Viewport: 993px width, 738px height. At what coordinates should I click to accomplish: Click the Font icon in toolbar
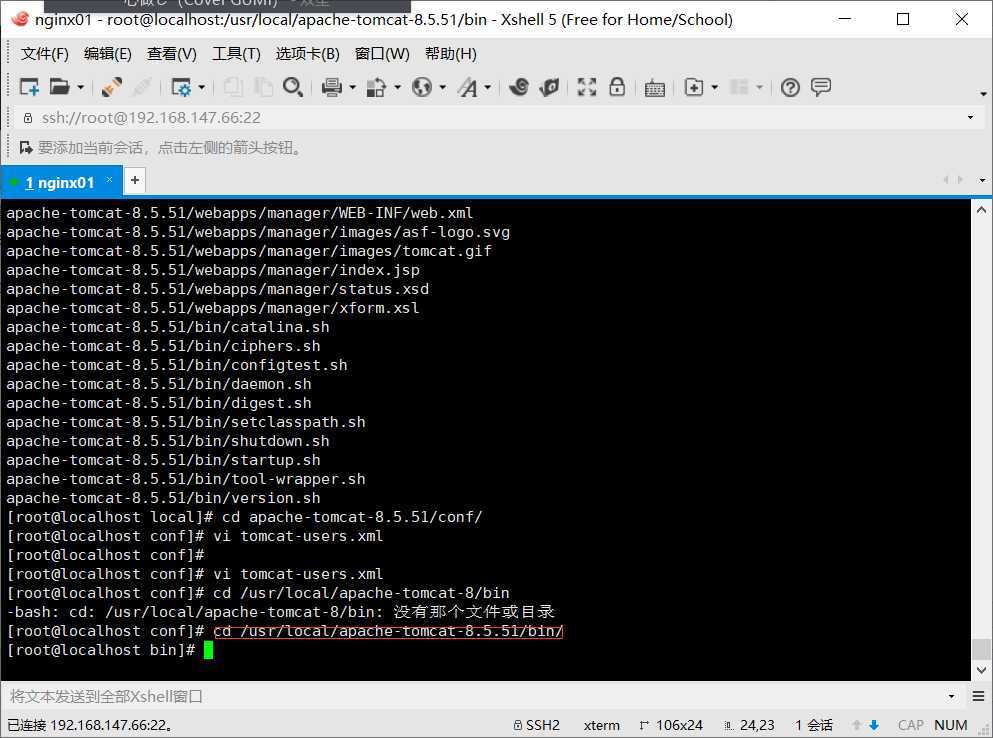(469, 87)
